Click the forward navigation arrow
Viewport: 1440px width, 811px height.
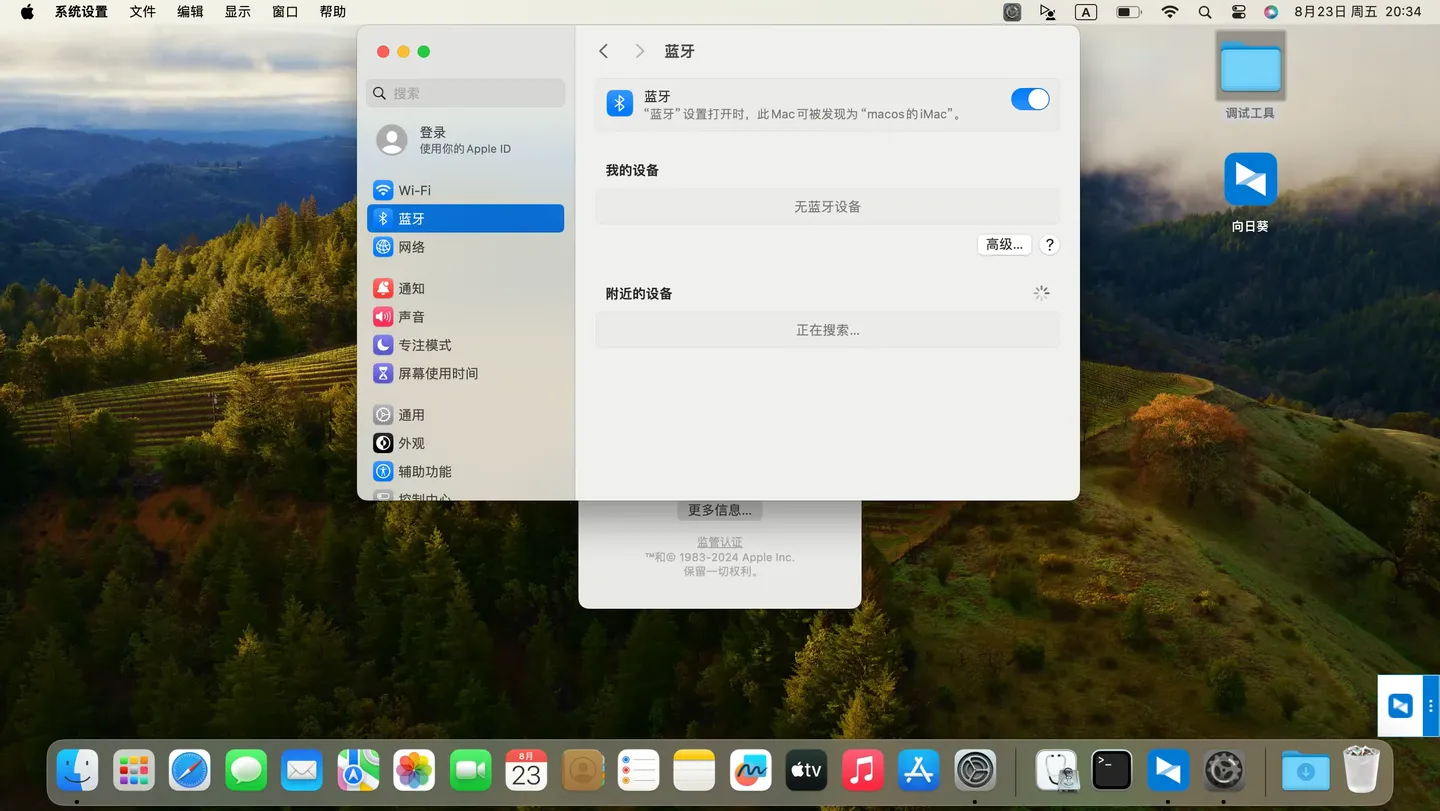click(x=639, y=50)
